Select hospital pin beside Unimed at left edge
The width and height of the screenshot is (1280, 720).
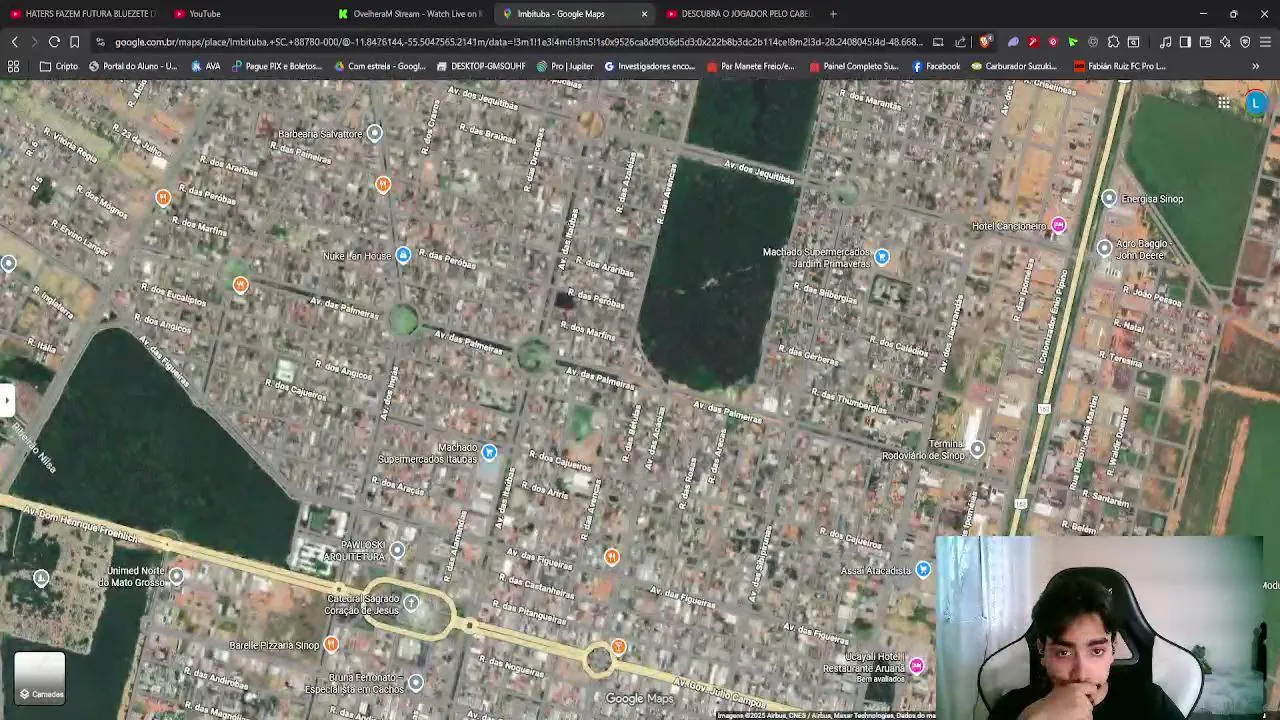pos(41,578)
